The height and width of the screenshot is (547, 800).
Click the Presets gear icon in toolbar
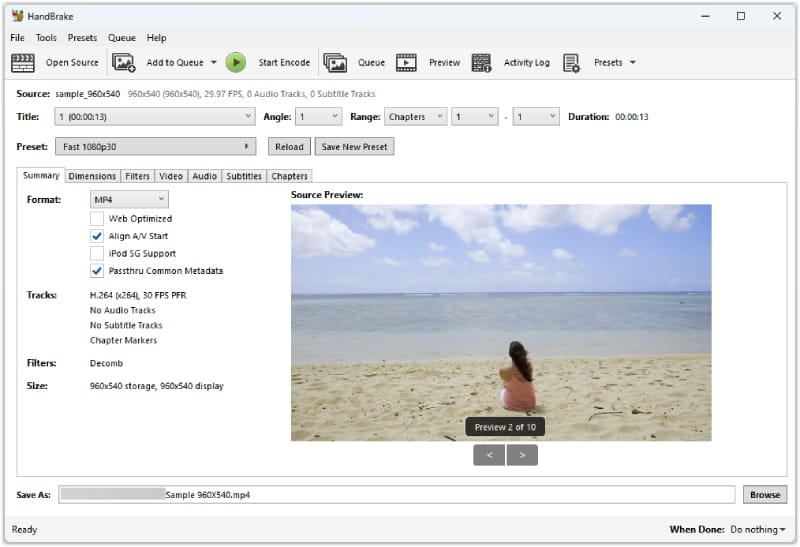[571, 63]
